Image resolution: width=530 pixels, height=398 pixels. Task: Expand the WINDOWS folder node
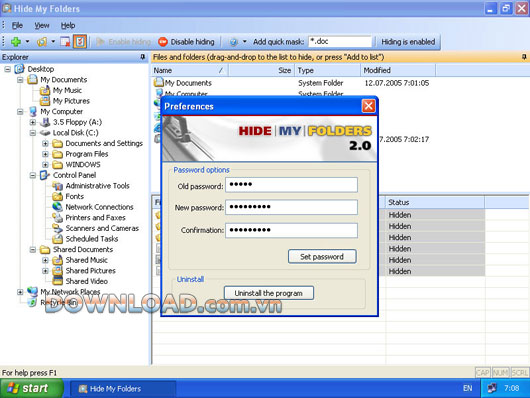45,165
